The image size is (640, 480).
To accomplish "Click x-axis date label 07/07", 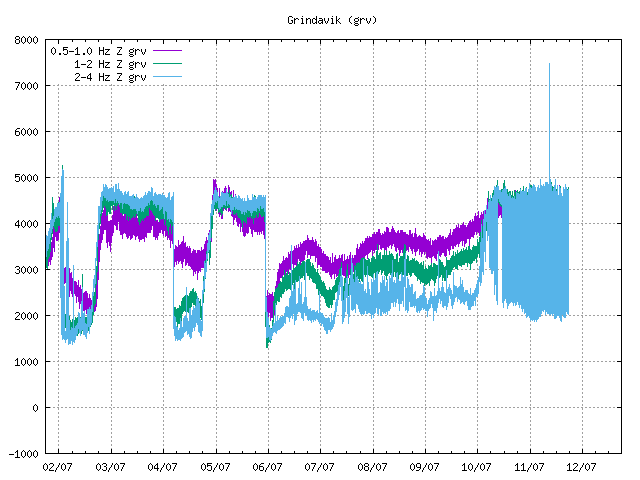I will click(320, 467).
